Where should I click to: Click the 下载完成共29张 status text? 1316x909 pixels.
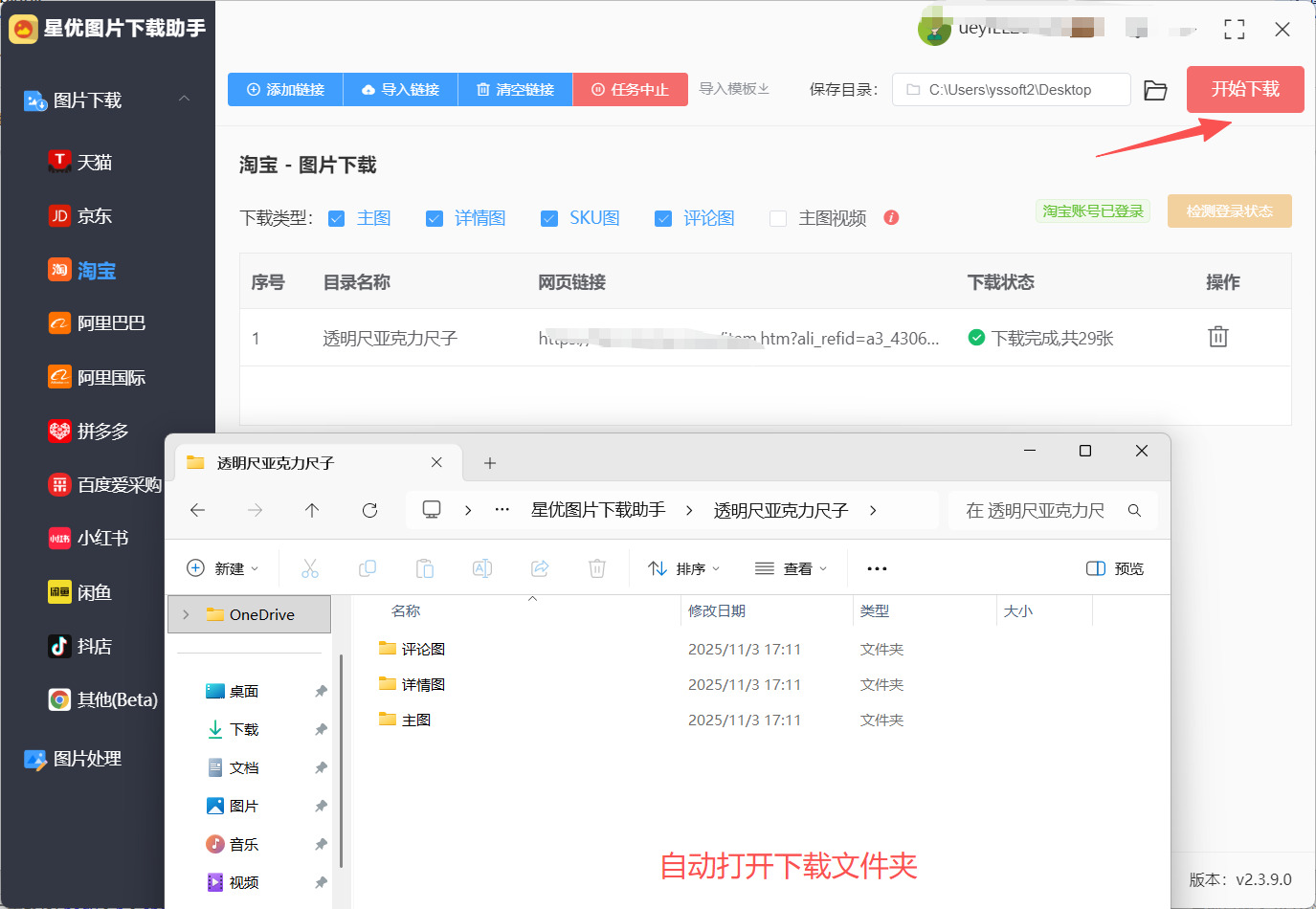click(x=1052, y=338)
